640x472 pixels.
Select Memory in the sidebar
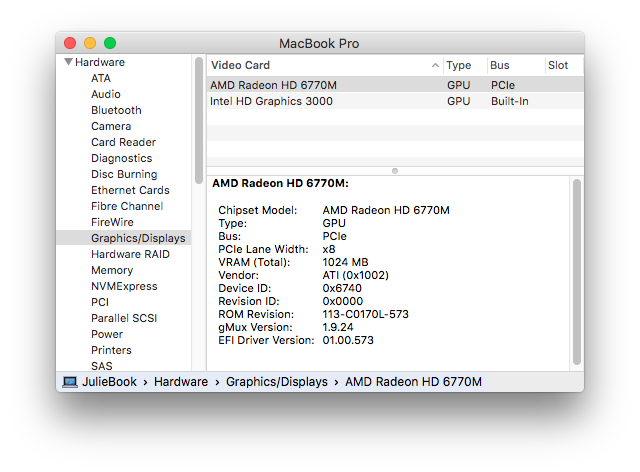(x=112, y=270)
